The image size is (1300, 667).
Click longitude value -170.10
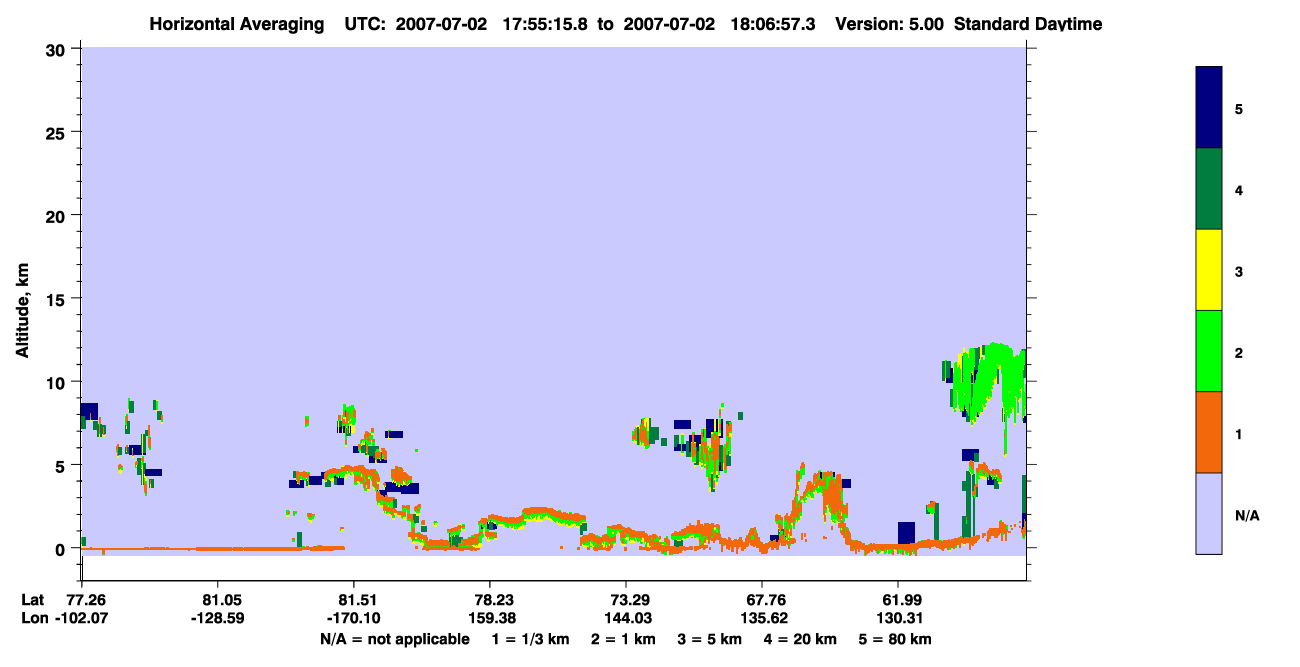pyautogui.click(x=353, y=619)
